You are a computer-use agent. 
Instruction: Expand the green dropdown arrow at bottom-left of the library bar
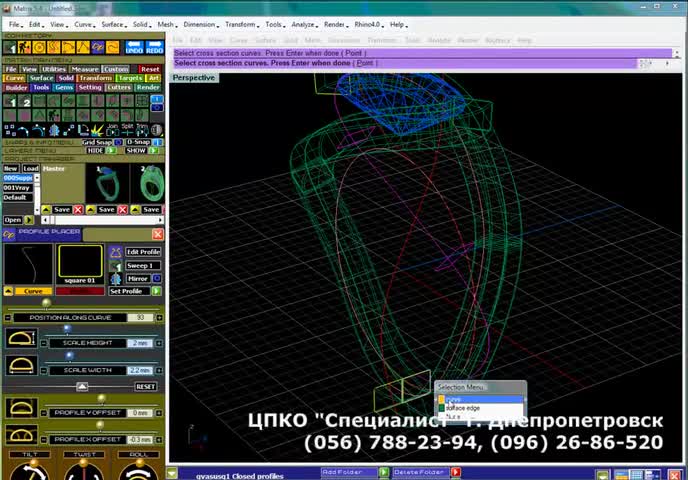pyautogui.click(x=172, y=473)
